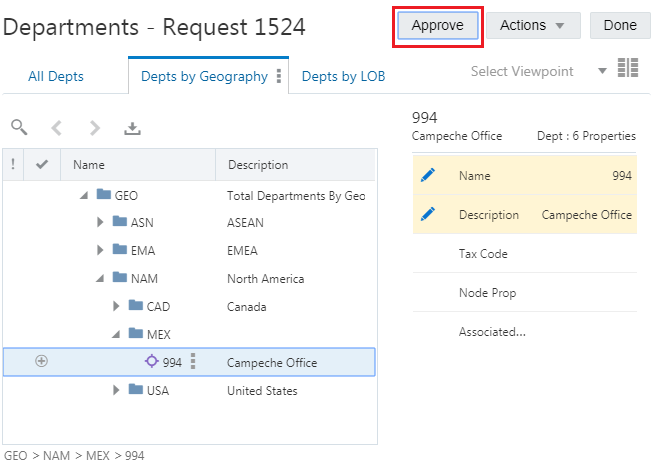This screenshot has width=657, height=466.
Task: Click the checkmark column header
Action: click(42, 164)
